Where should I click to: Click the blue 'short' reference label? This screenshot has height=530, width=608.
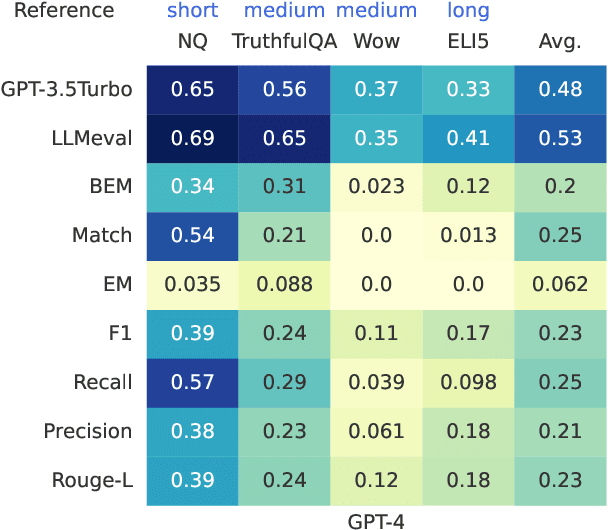coord(194,12)
